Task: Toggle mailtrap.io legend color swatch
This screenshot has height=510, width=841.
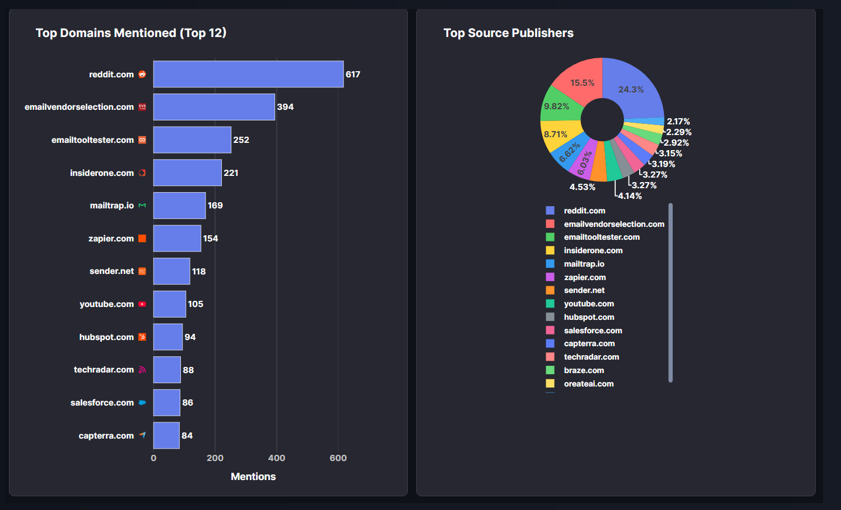Action: click(550, 264)
